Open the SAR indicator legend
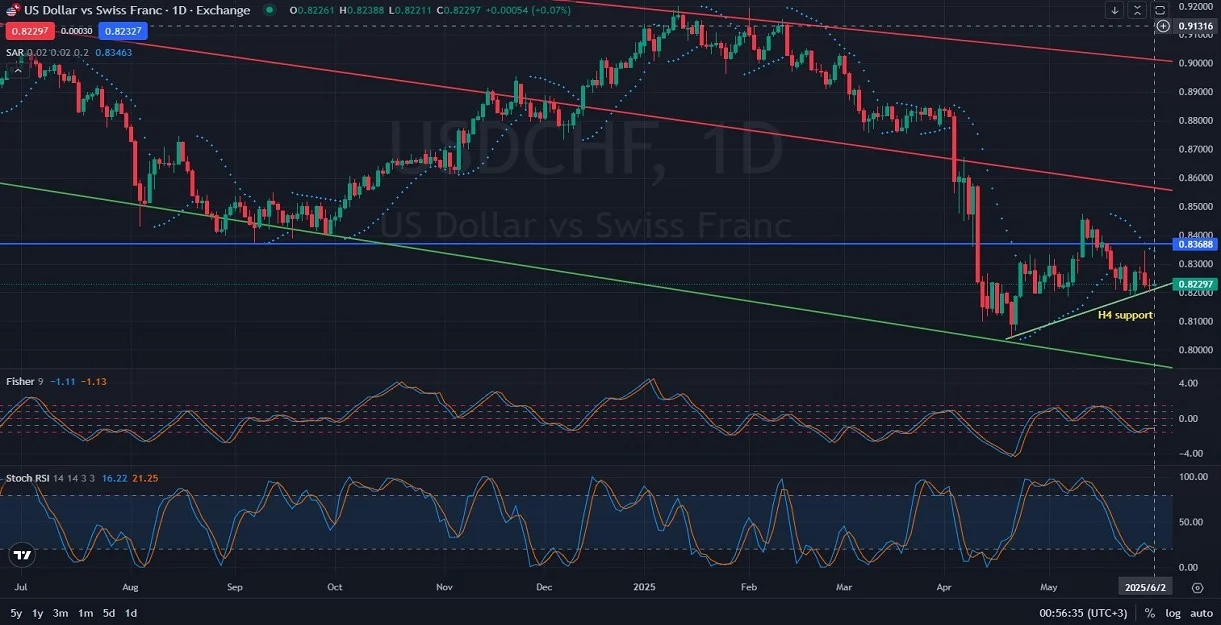The image size is (1221, 625). coord(16,51)
